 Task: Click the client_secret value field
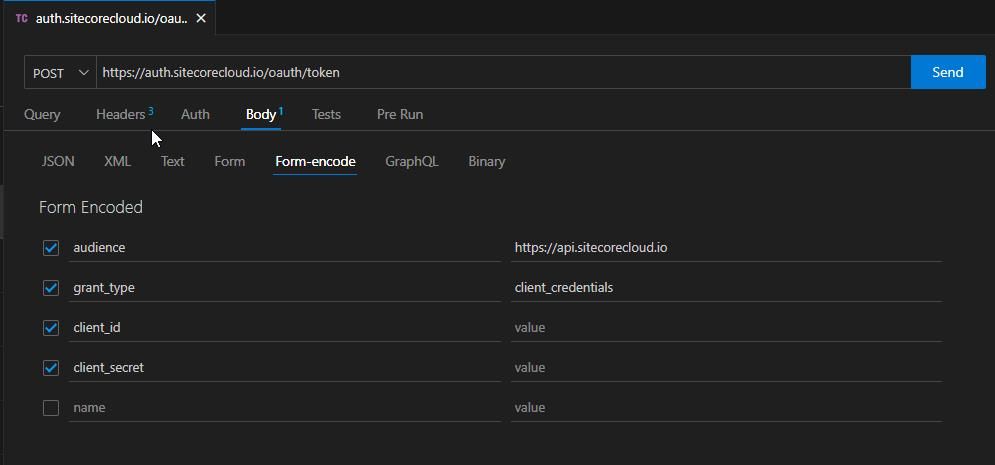point(726,368)
